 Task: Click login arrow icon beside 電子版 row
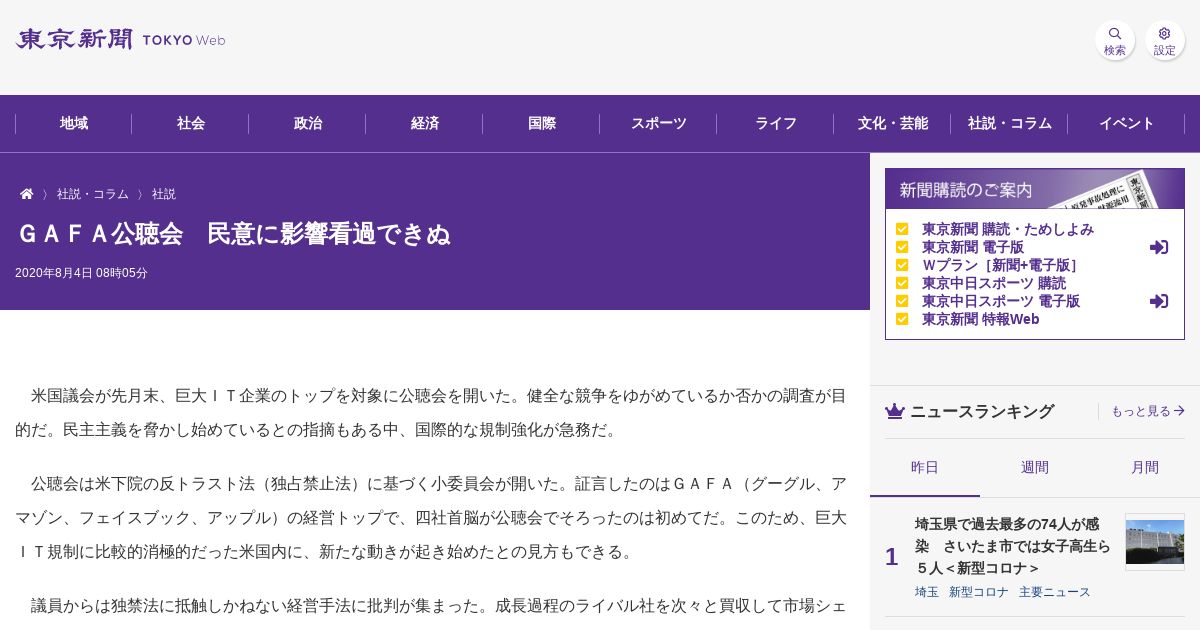[1159, 247]
